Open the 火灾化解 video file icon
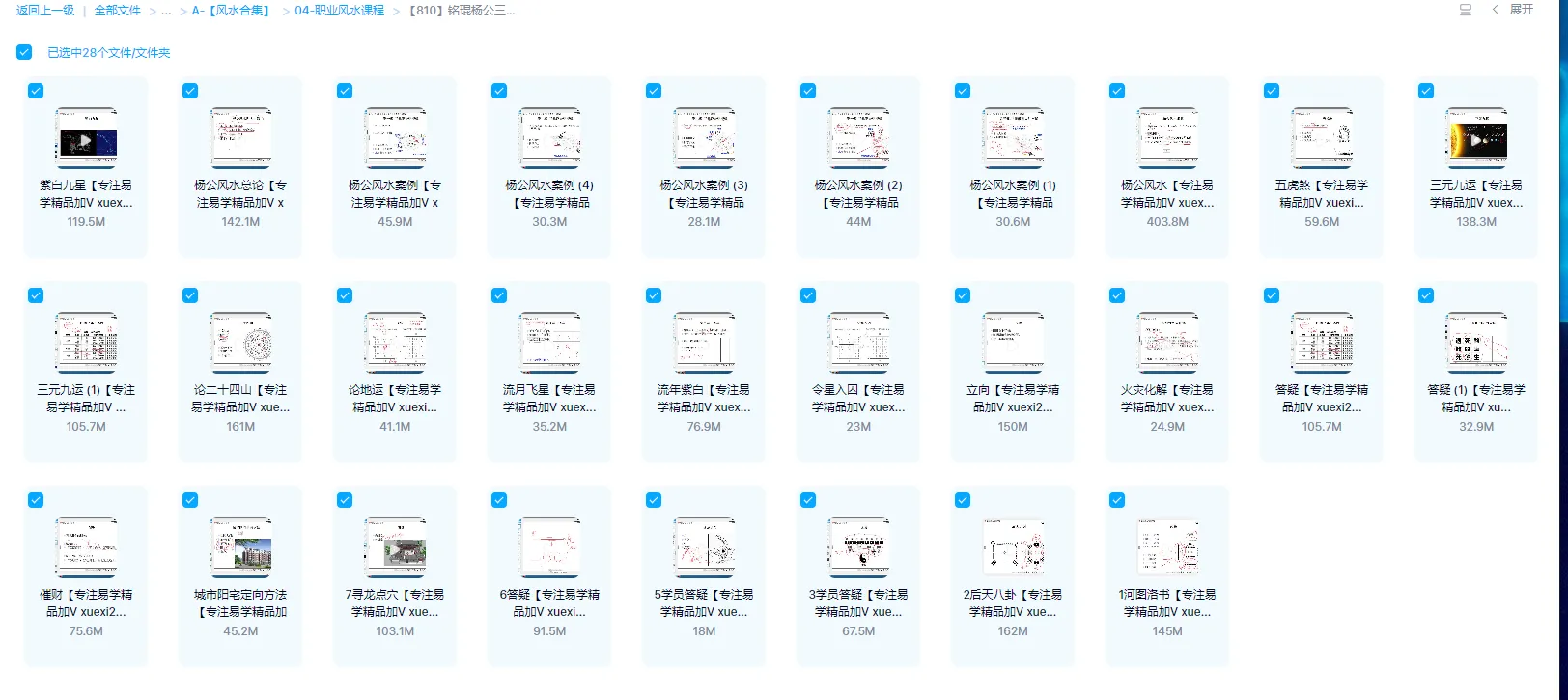The width and height of the screenshot is (1568, 700). pyautogui.click(x=1167, y=344)
